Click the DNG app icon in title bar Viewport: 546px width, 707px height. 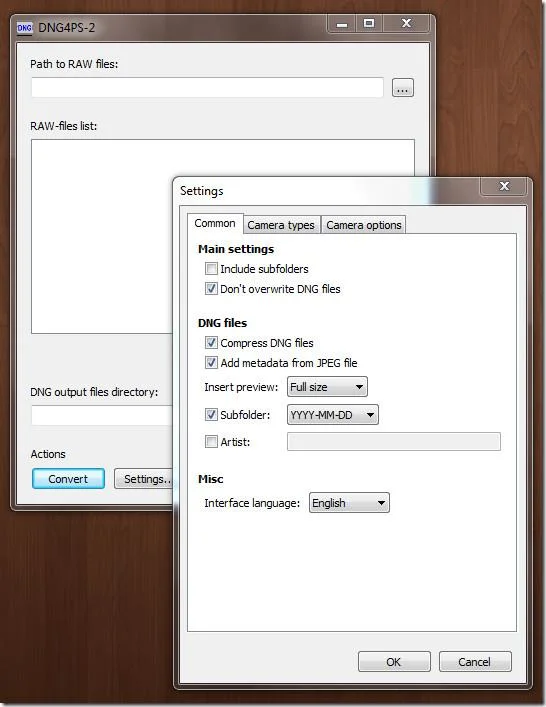click(24, 28)
